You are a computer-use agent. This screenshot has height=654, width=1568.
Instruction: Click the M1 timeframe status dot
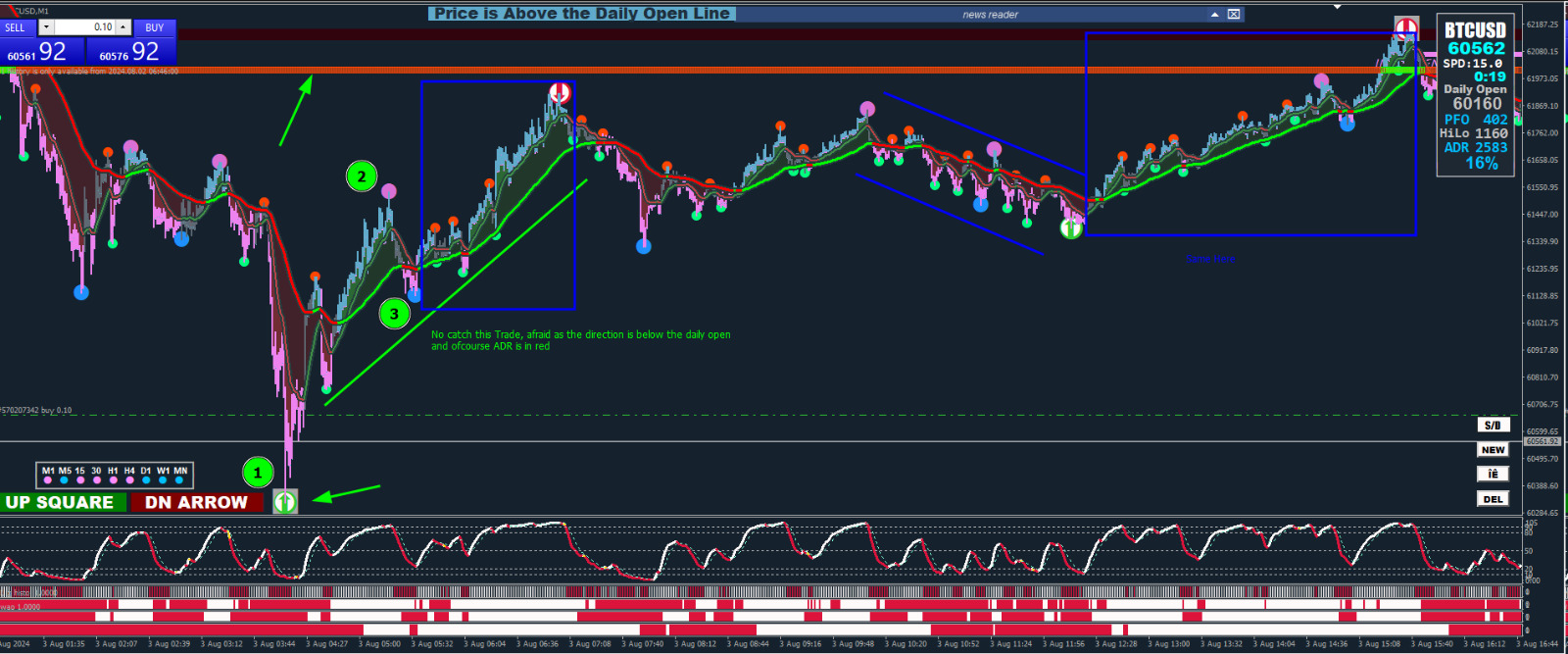pos(47,480)
